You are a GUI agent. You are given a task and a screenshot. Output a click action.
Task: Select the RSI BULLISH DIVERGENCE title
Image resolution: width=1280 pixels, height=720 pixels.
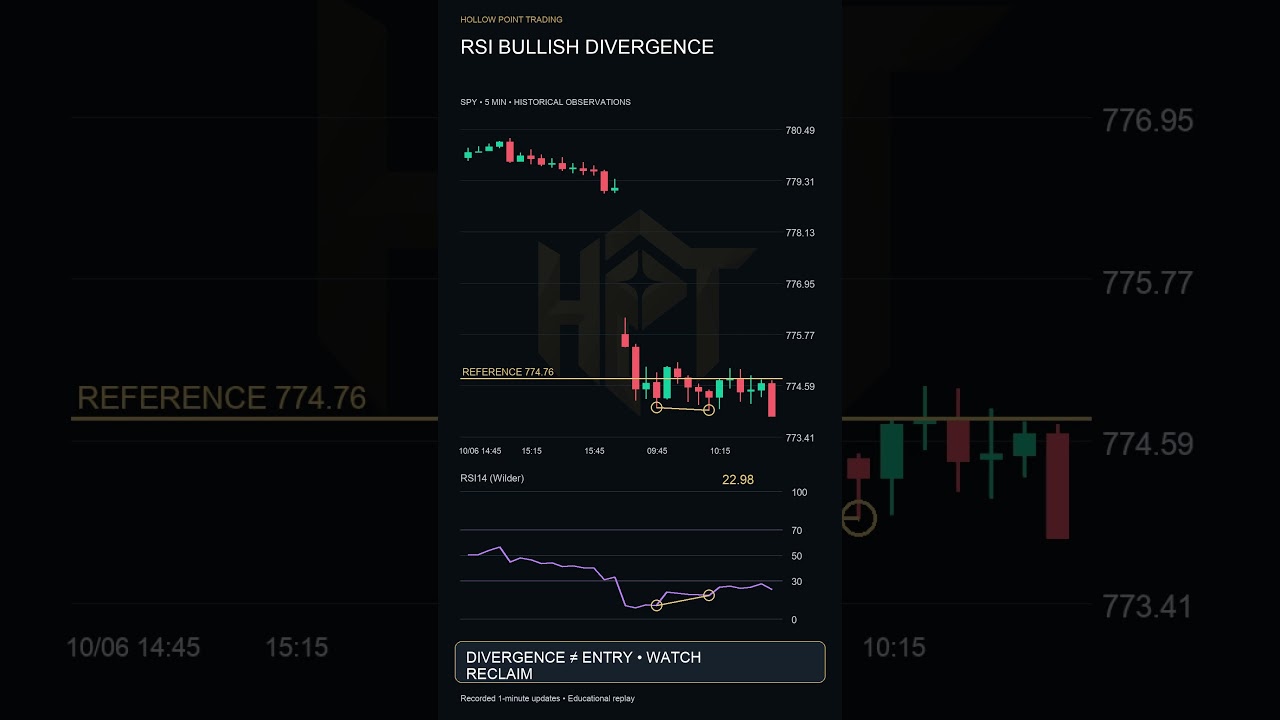tap(587, 47)
